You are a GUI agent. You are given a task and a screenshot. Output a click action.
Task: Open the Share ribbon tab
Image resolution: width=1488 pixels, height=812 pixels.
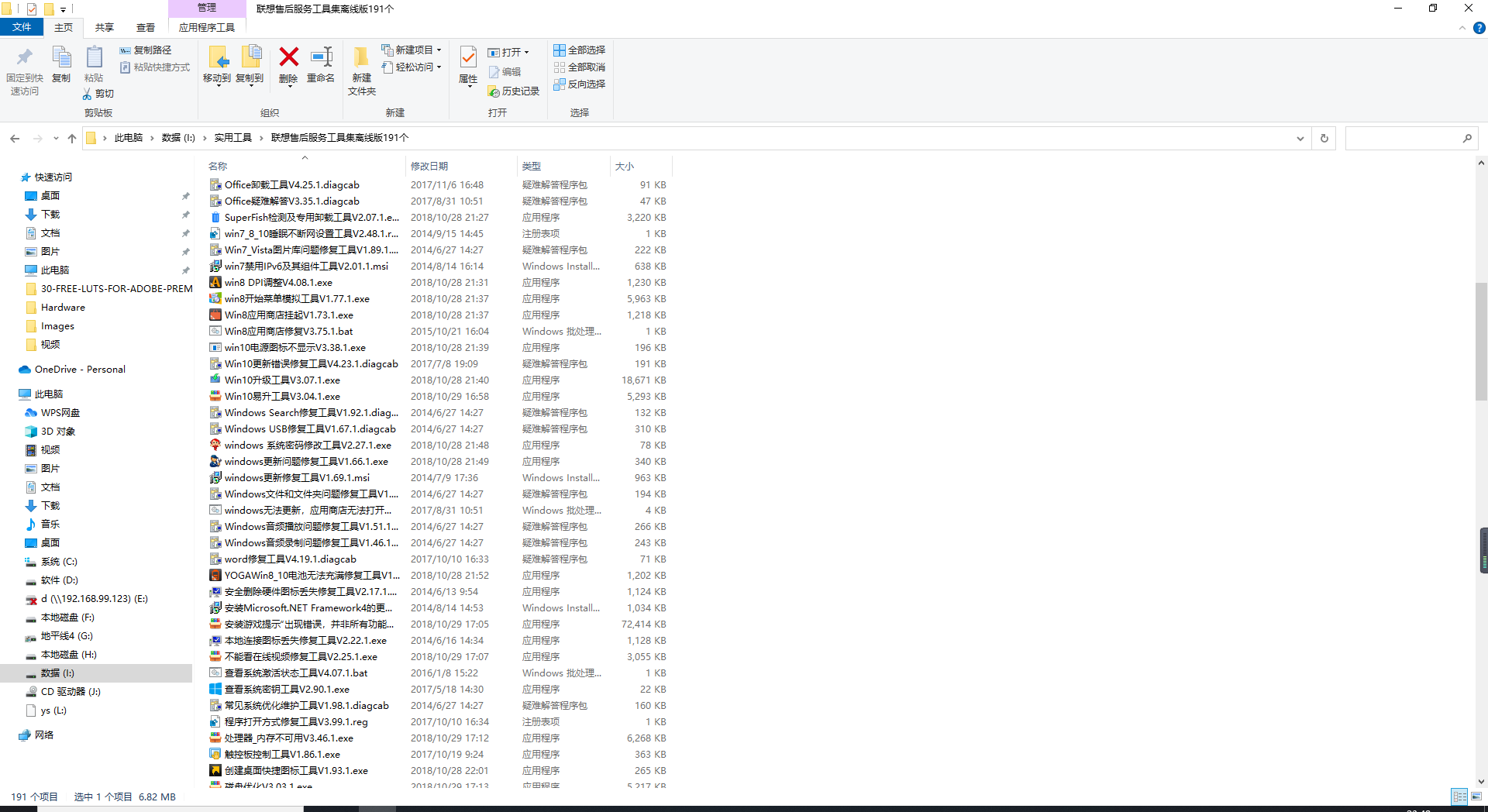pyautogui.click(x=105, y=28)
